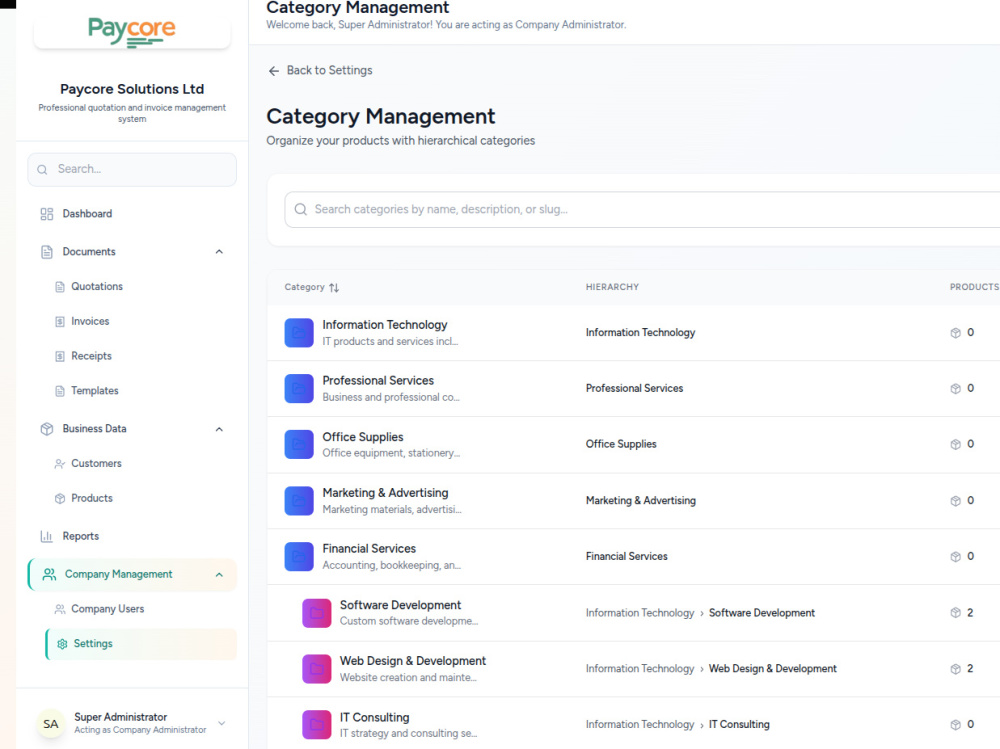Click the Marketing & Advertising hierarchy cell
The width and height of the screenshot is (1000, 749).
coord(640,500)
